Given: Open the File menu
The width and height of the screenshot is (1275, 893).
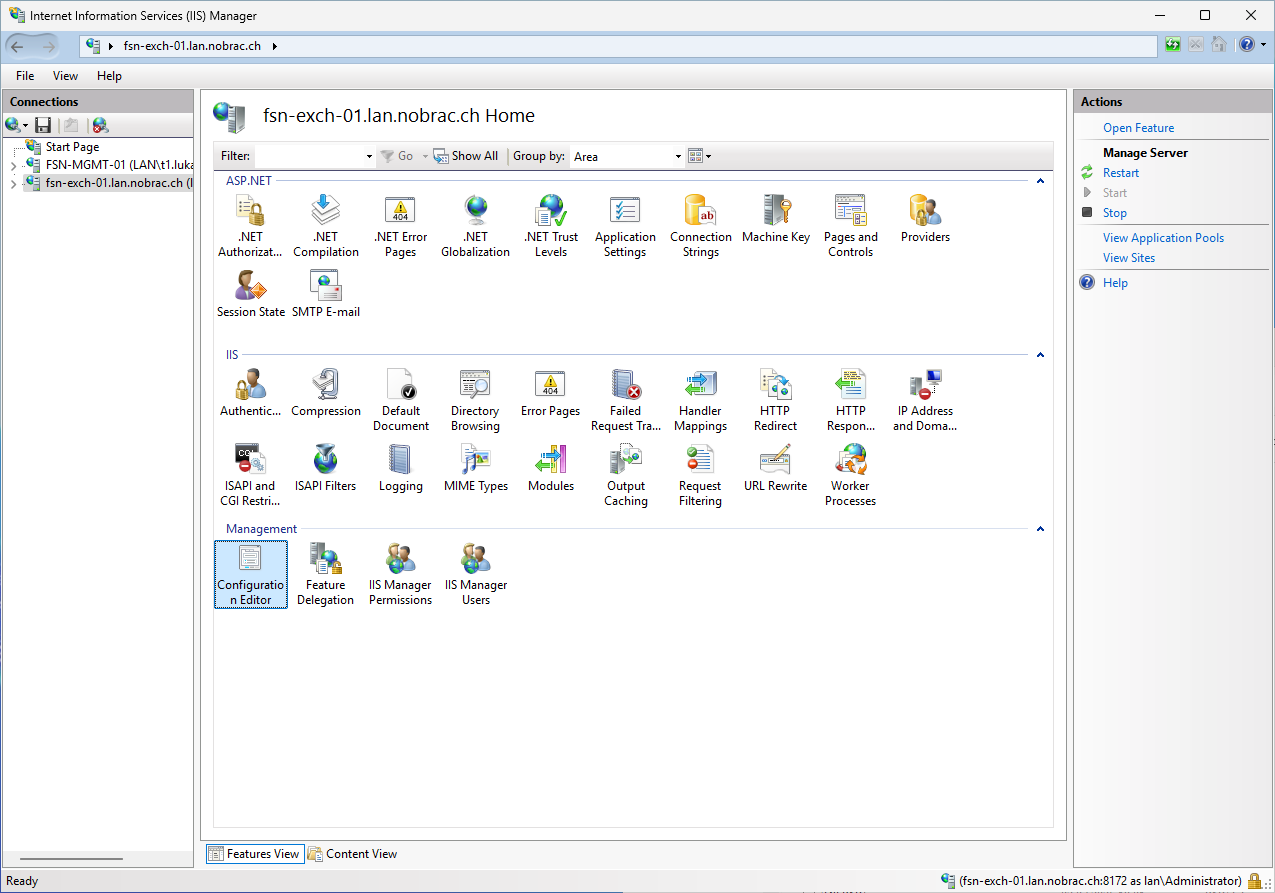Looking at the screenshot, I should (25, 76).
